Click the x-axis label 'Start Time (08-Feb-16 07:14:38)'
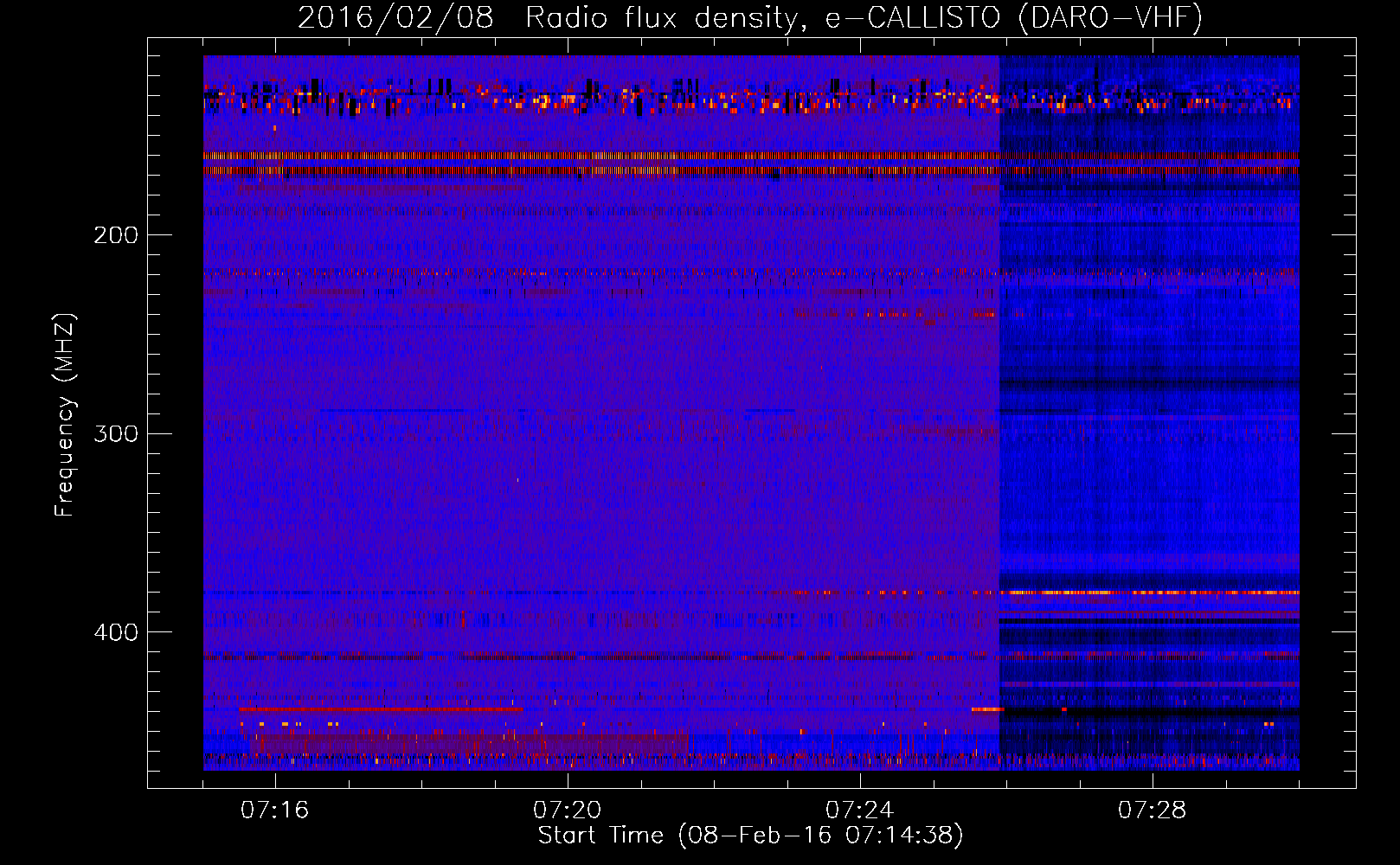The image size is (1400, 865). coord(750,836)
